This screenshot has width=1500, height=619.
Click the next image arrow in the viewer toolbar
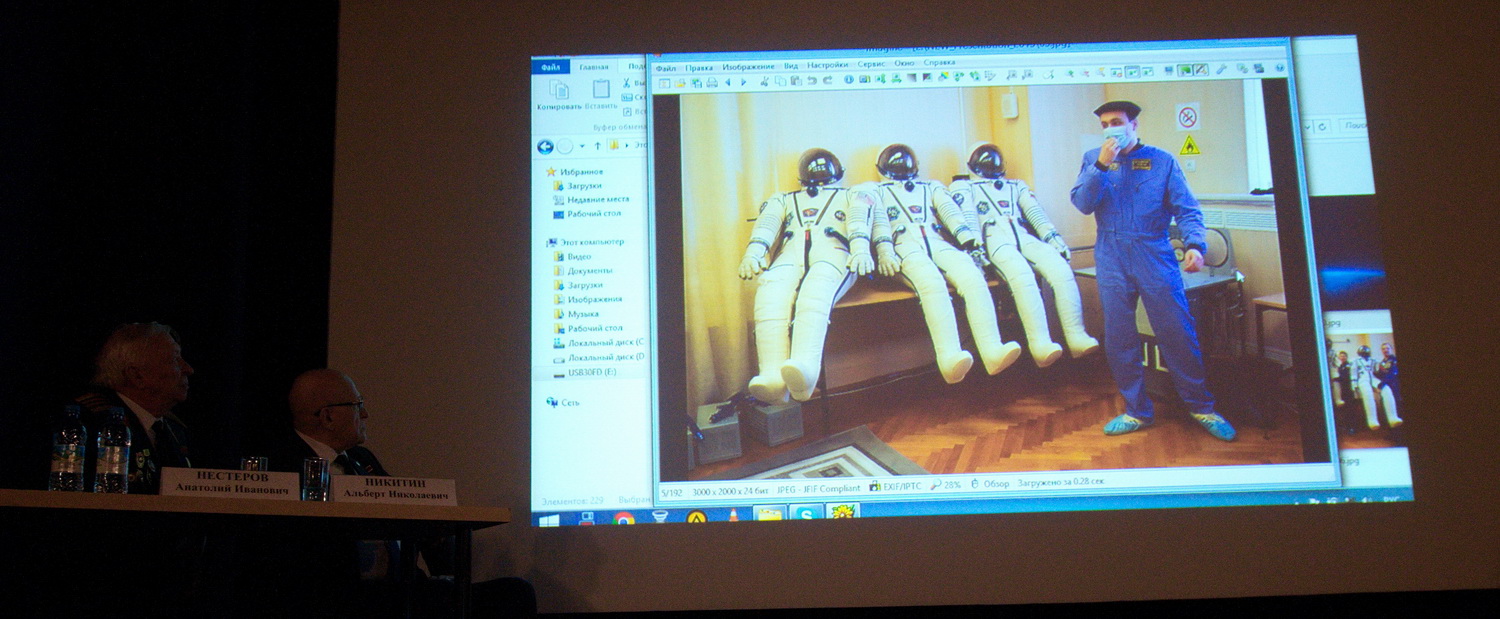(742, 82)
